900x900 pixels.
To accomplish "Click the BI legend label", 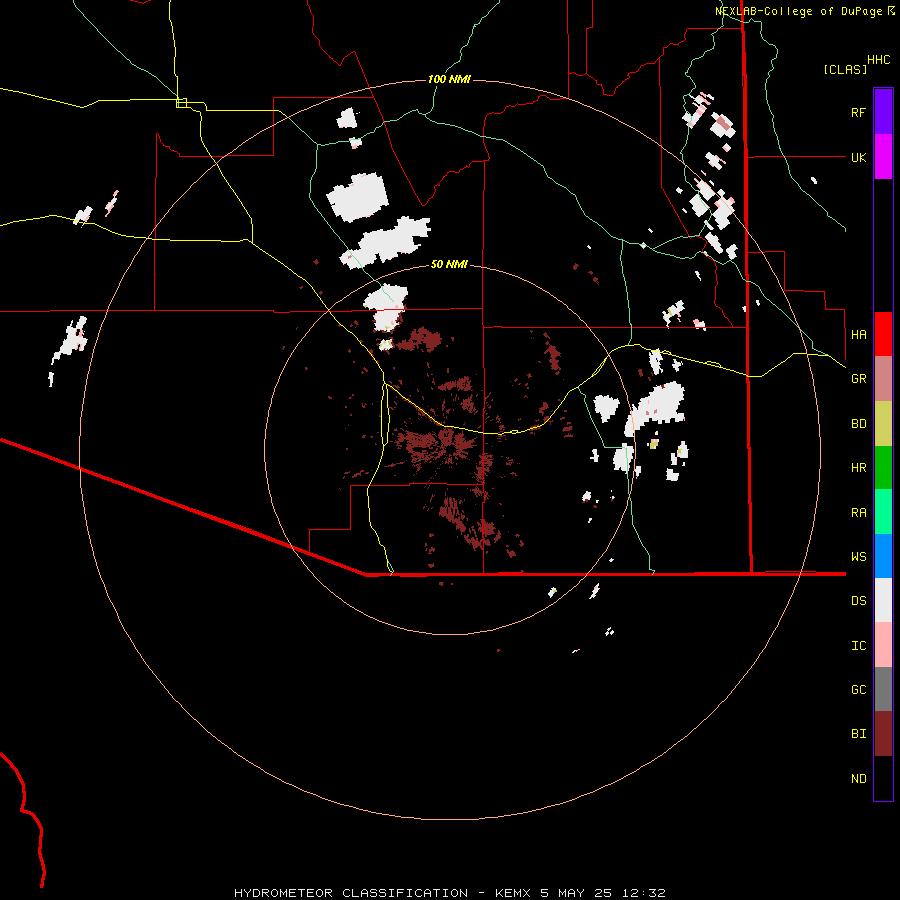I will (x=858, y=734).
